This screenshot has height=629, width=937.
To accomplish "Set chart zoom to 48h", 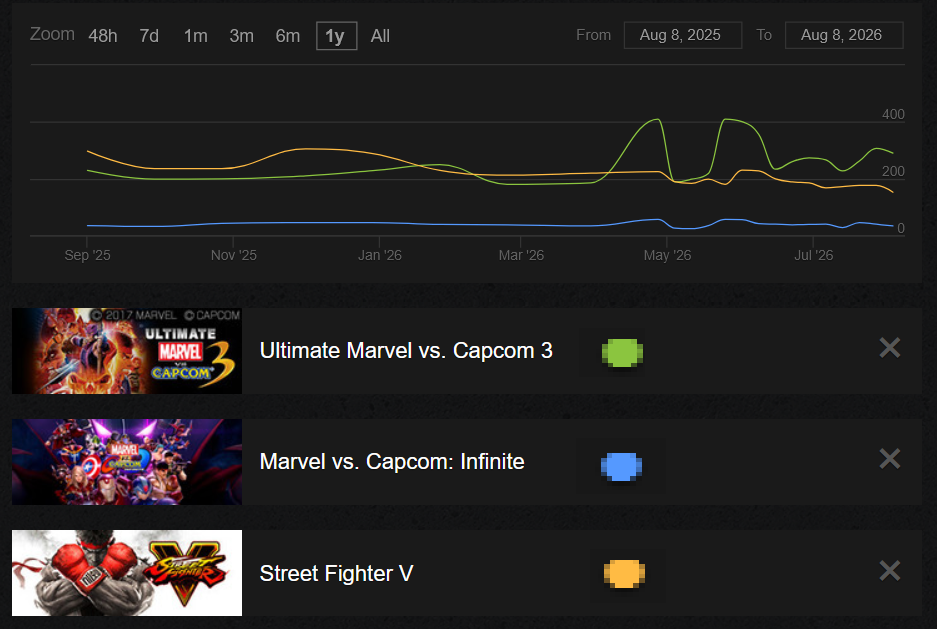I will pyautogui.click(x=103, y=36).
